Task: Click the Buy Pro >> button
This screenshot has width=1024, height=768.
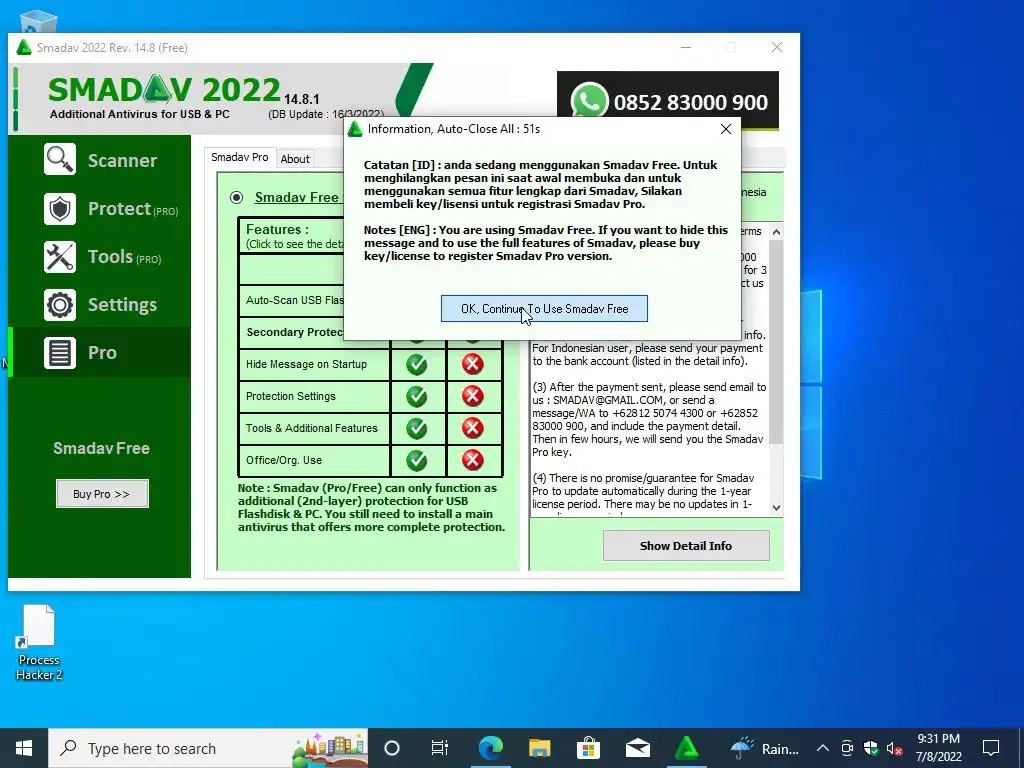Action: [102, 494]
